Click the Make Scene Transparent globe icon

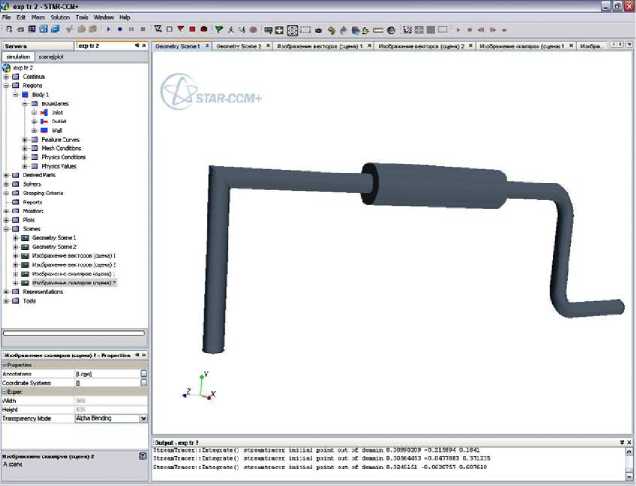pyautogui.click(x=391, y=30)
